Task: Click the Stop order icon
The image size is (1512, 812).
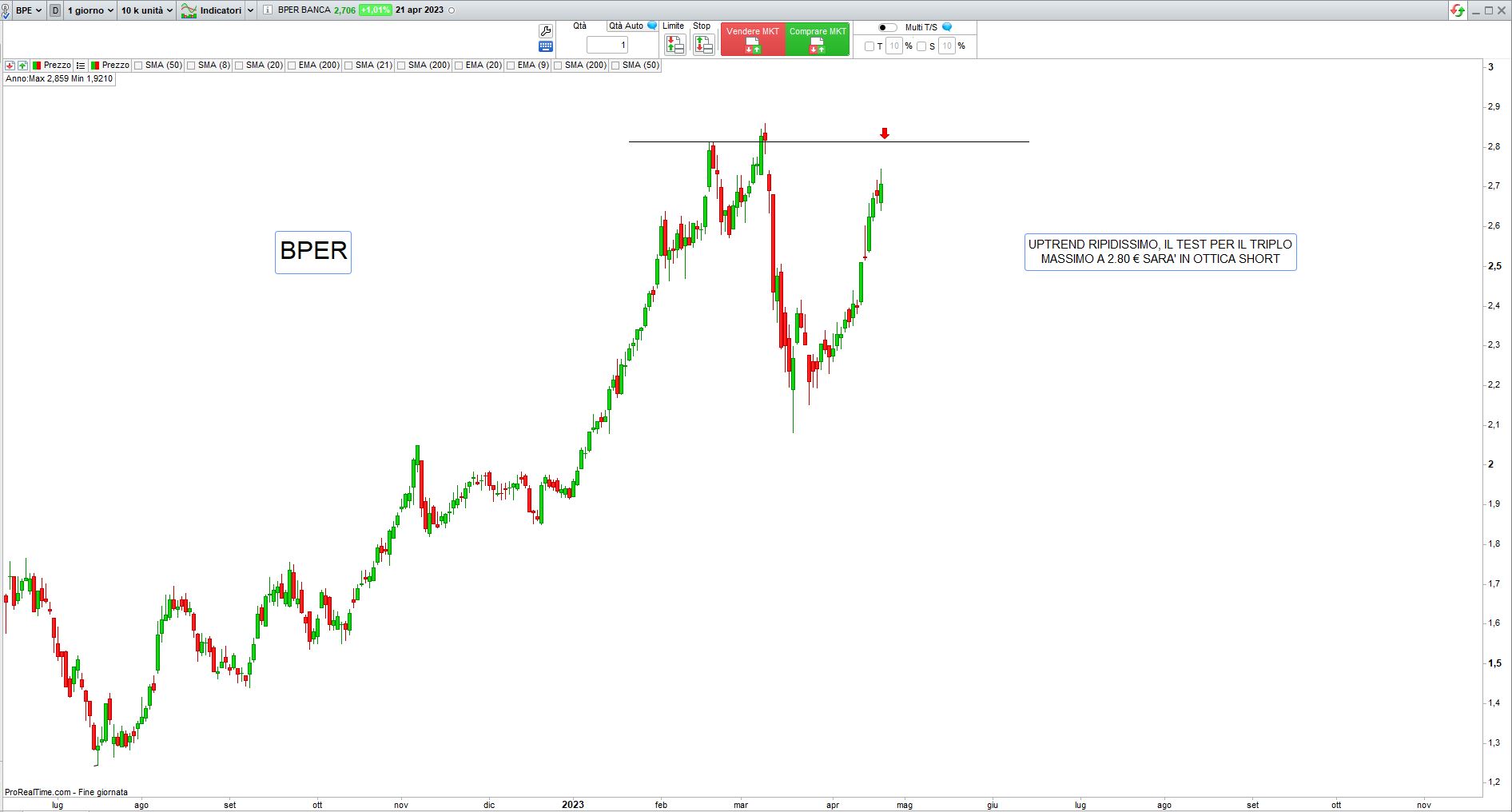Action: click(703, 45)
